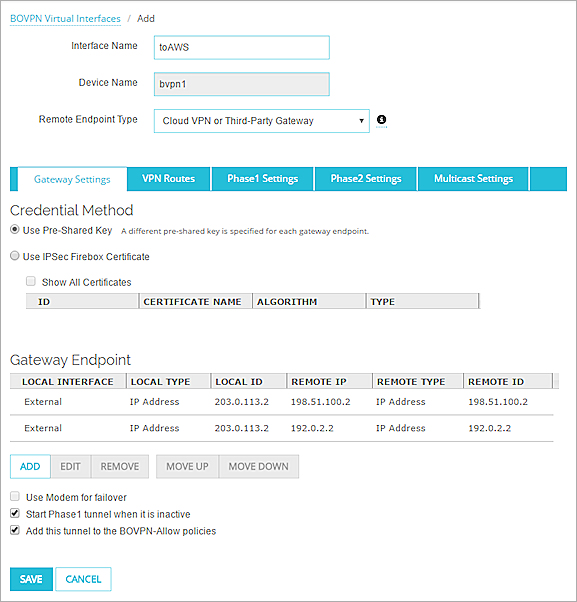Click the LOCAL TYPE column header
The image size is (577, 602).
(x=169, y=382)
